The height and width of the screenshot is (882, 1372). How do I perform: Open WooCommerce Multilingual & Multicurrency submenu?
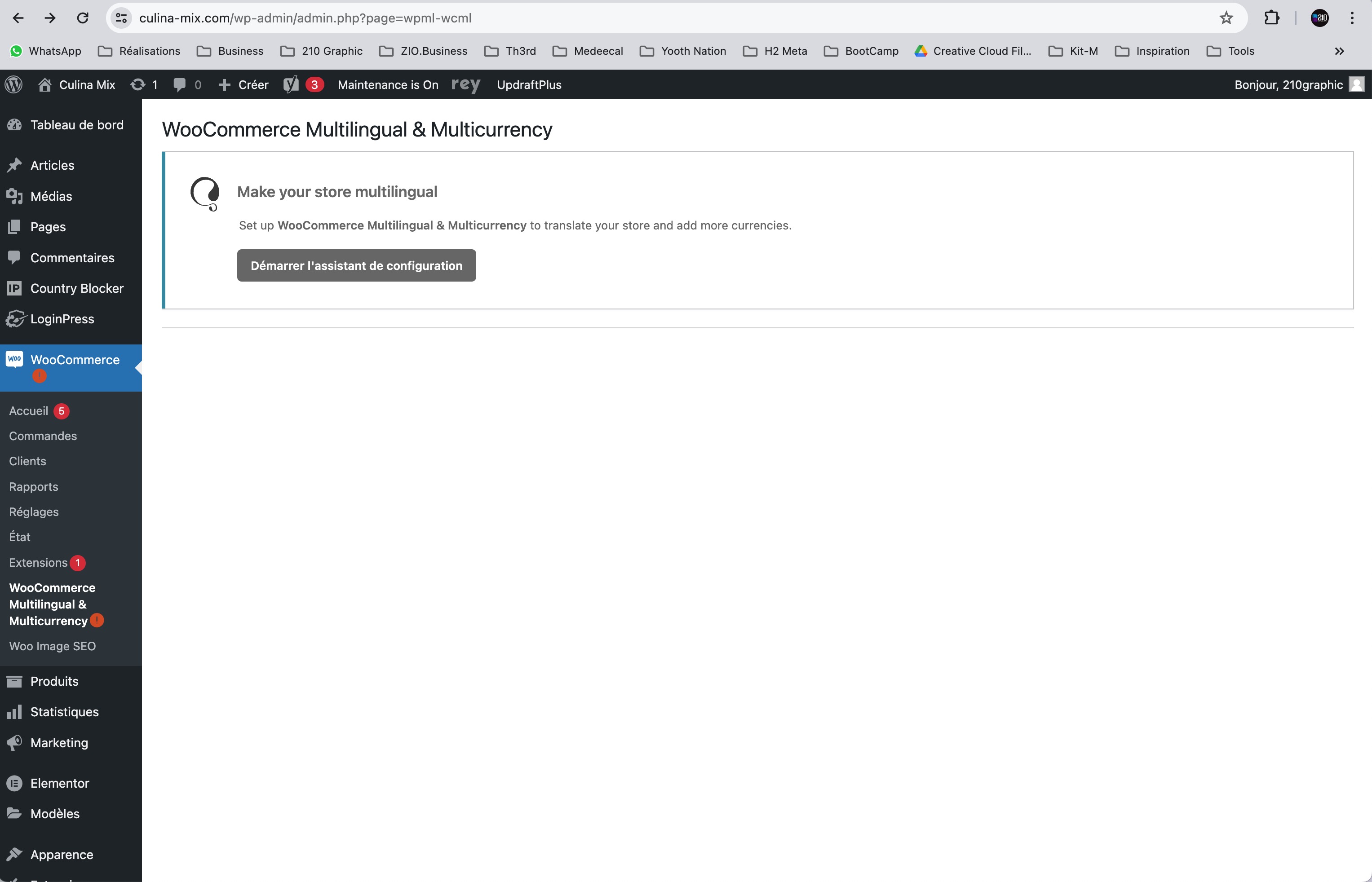coord(71,604)
